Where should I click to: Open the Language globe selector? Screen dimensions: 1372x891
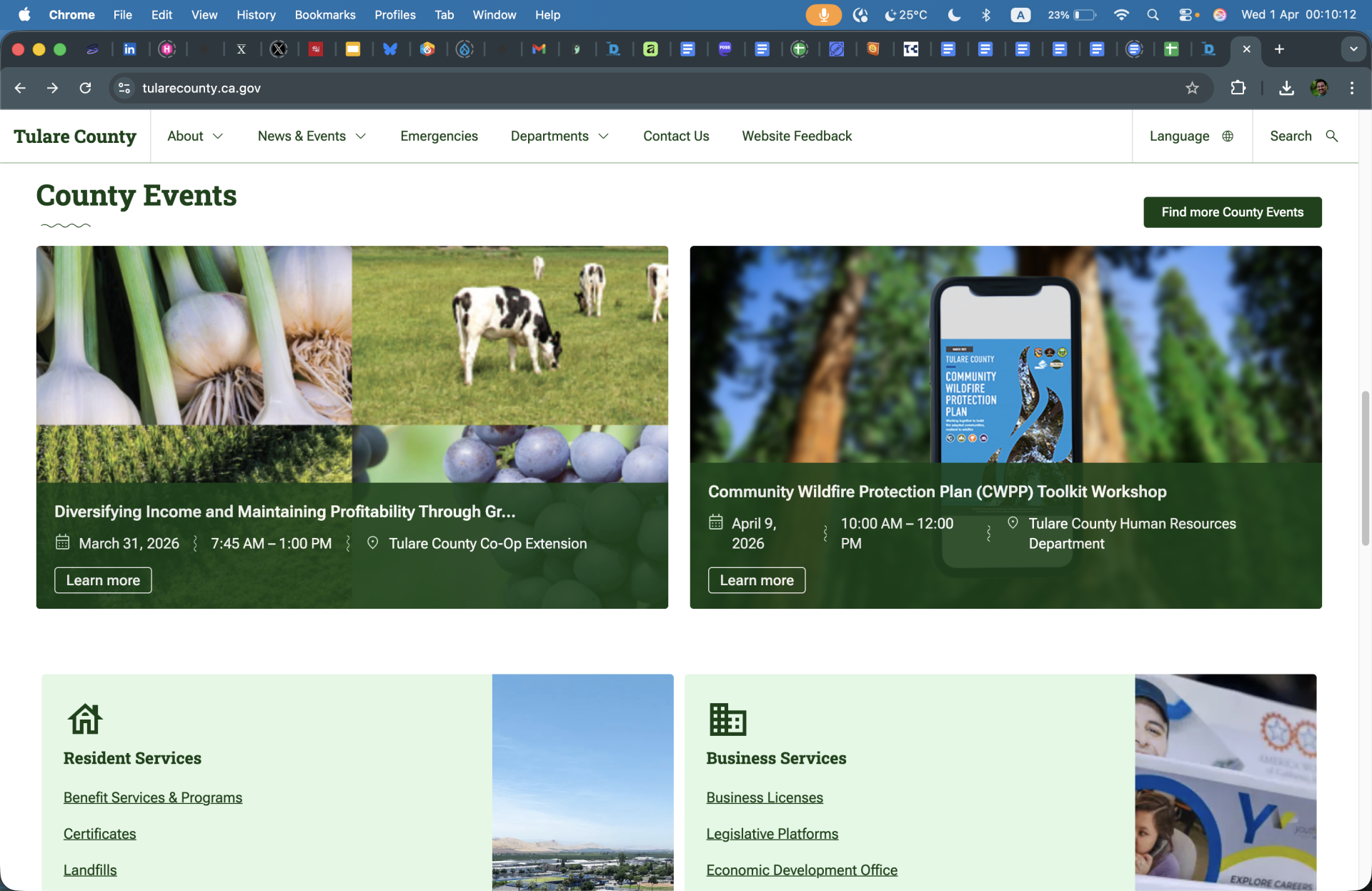click(1192, 136)
